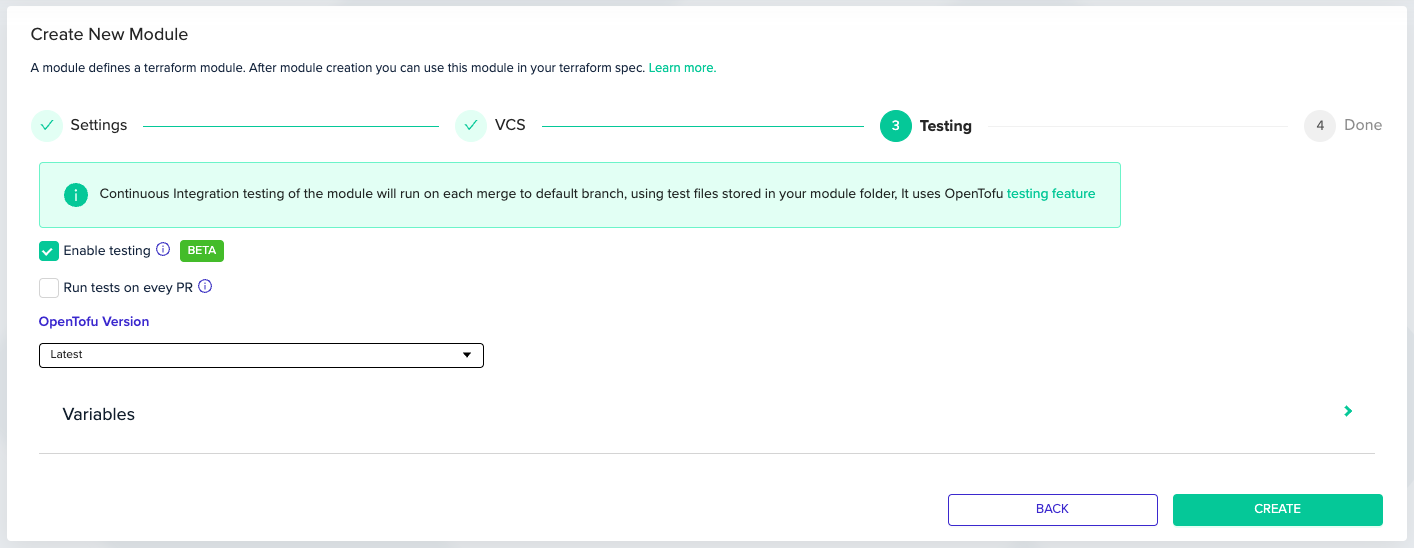Open the Learn more link

coord(682,68)
